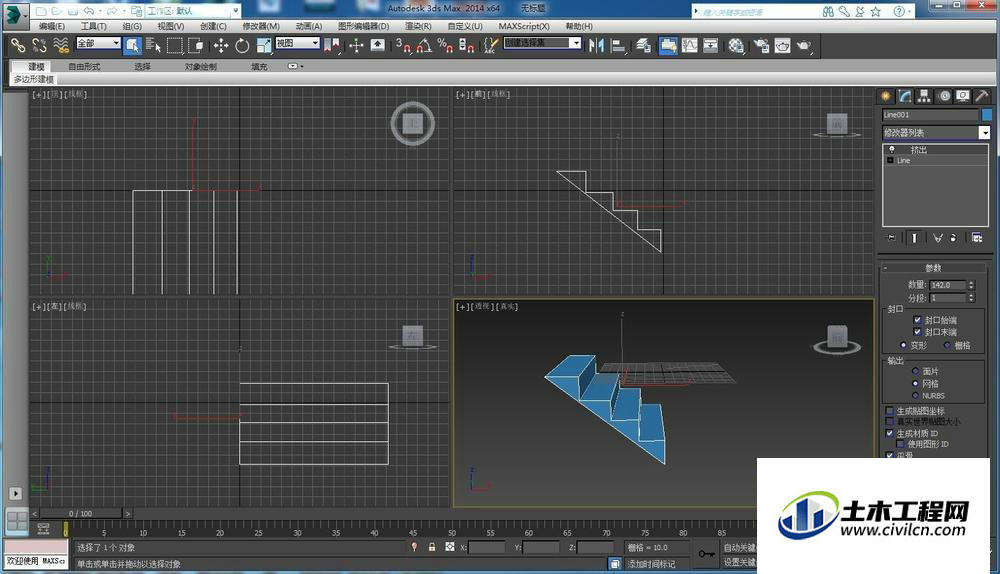
Task: Click the Pin Stack icon under modifier stack
Action: coord(892,238)
